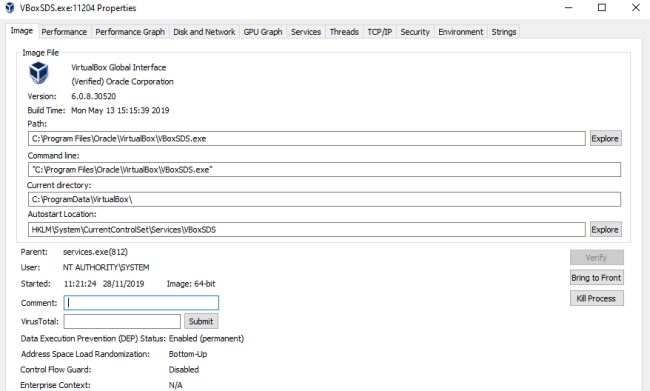This screenshot has width=650, height=391.
Task: Click the DEP status Enabled (permanent)
Action: [206, 339]
